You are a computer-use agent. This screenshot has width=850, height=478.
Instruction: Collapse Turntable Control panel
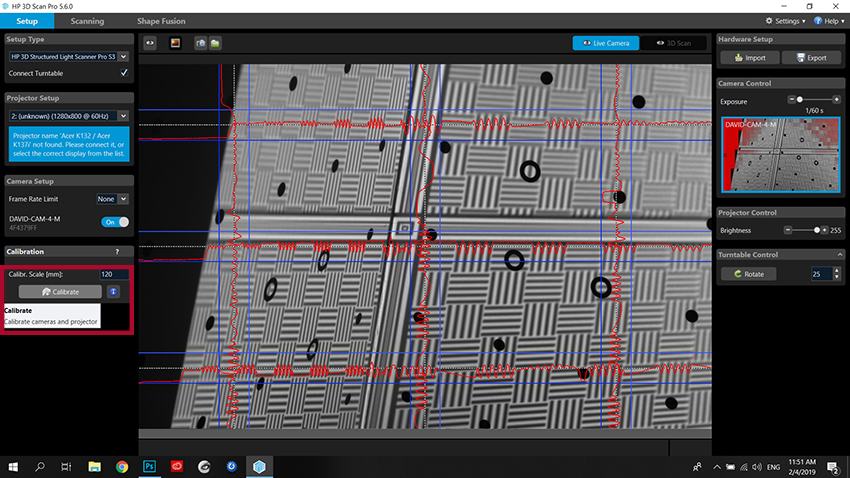(840, 255)
